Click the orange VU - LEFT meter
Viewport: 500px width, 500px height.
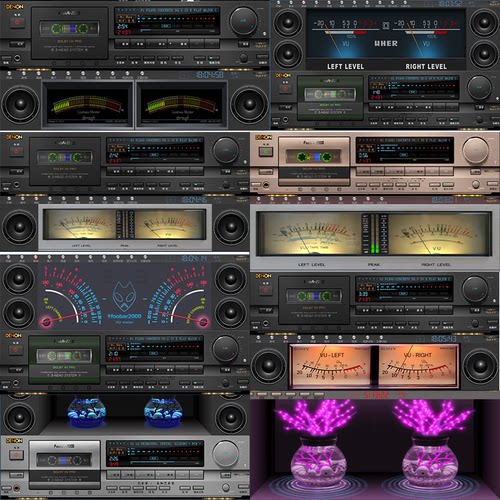click(x=331, y=367)
